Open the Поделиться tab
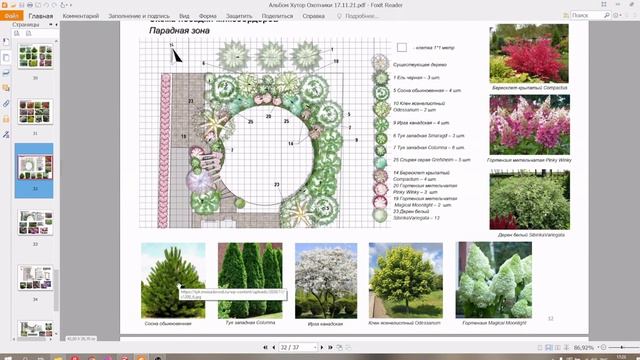Screen dimensions: 640x360 (x=277, y=16)
